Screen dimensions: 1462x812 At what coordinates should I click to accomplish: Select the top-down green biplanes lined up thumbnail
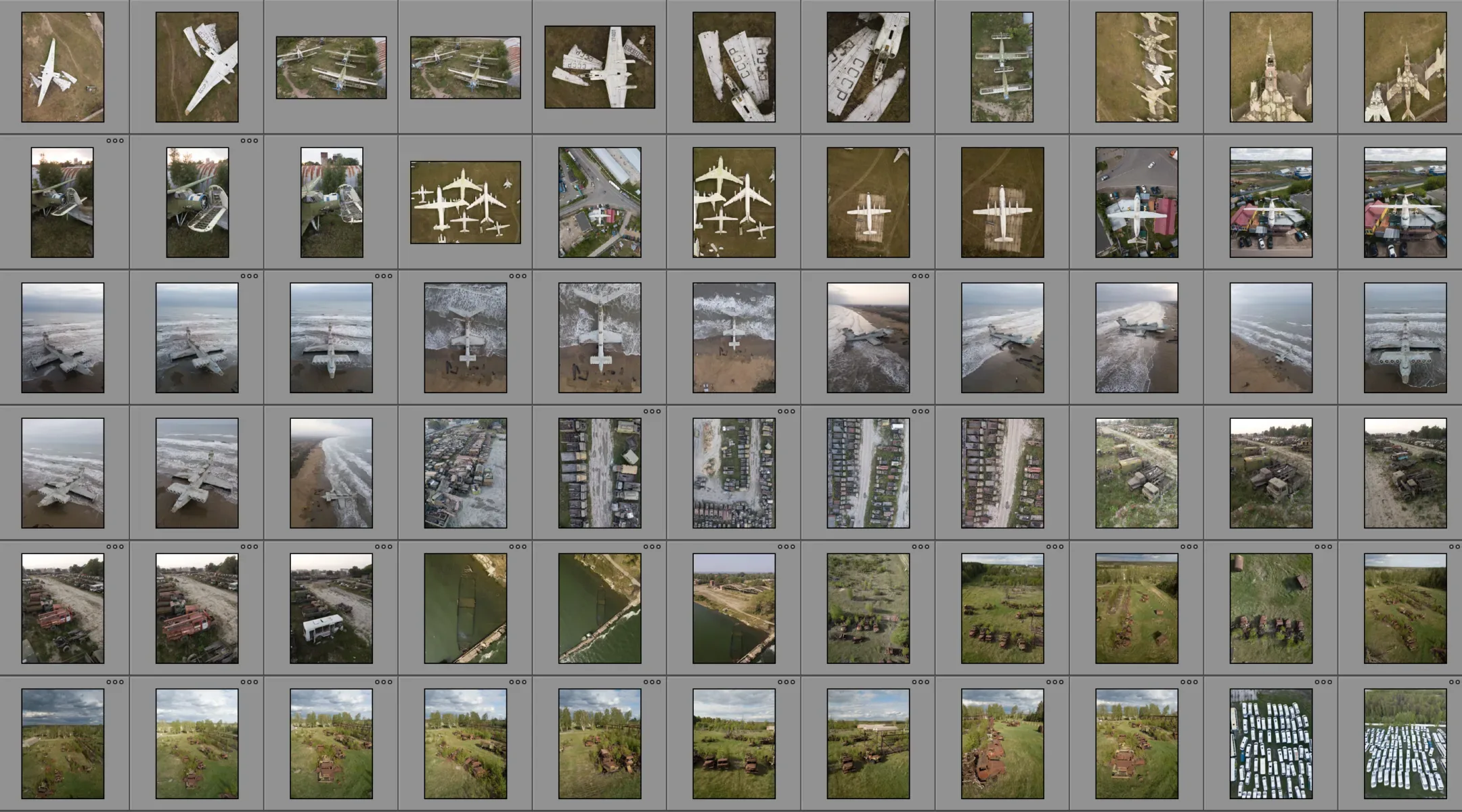[1002, 67]
